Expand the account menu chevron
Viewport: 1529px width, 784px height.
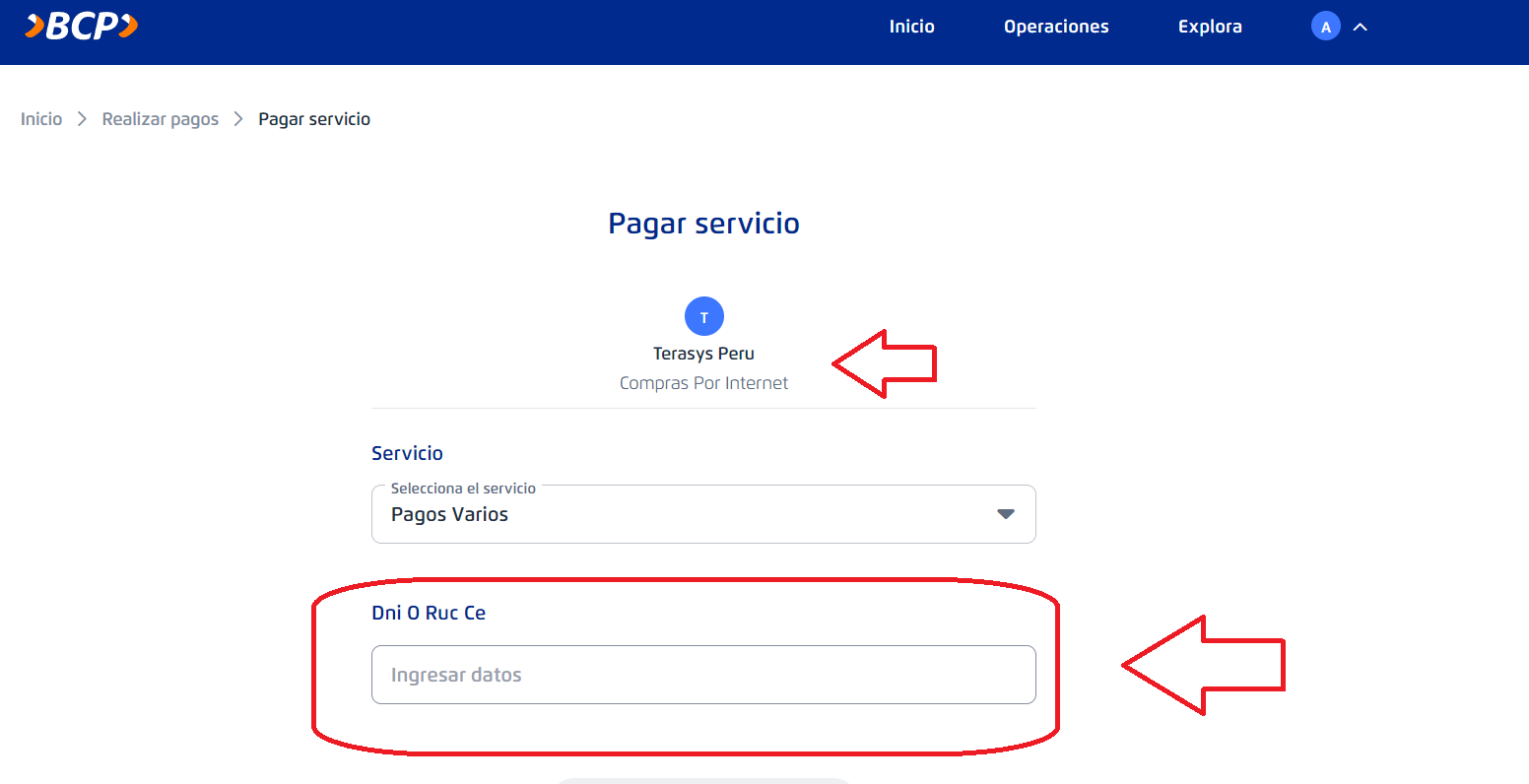click(1361, 28)
